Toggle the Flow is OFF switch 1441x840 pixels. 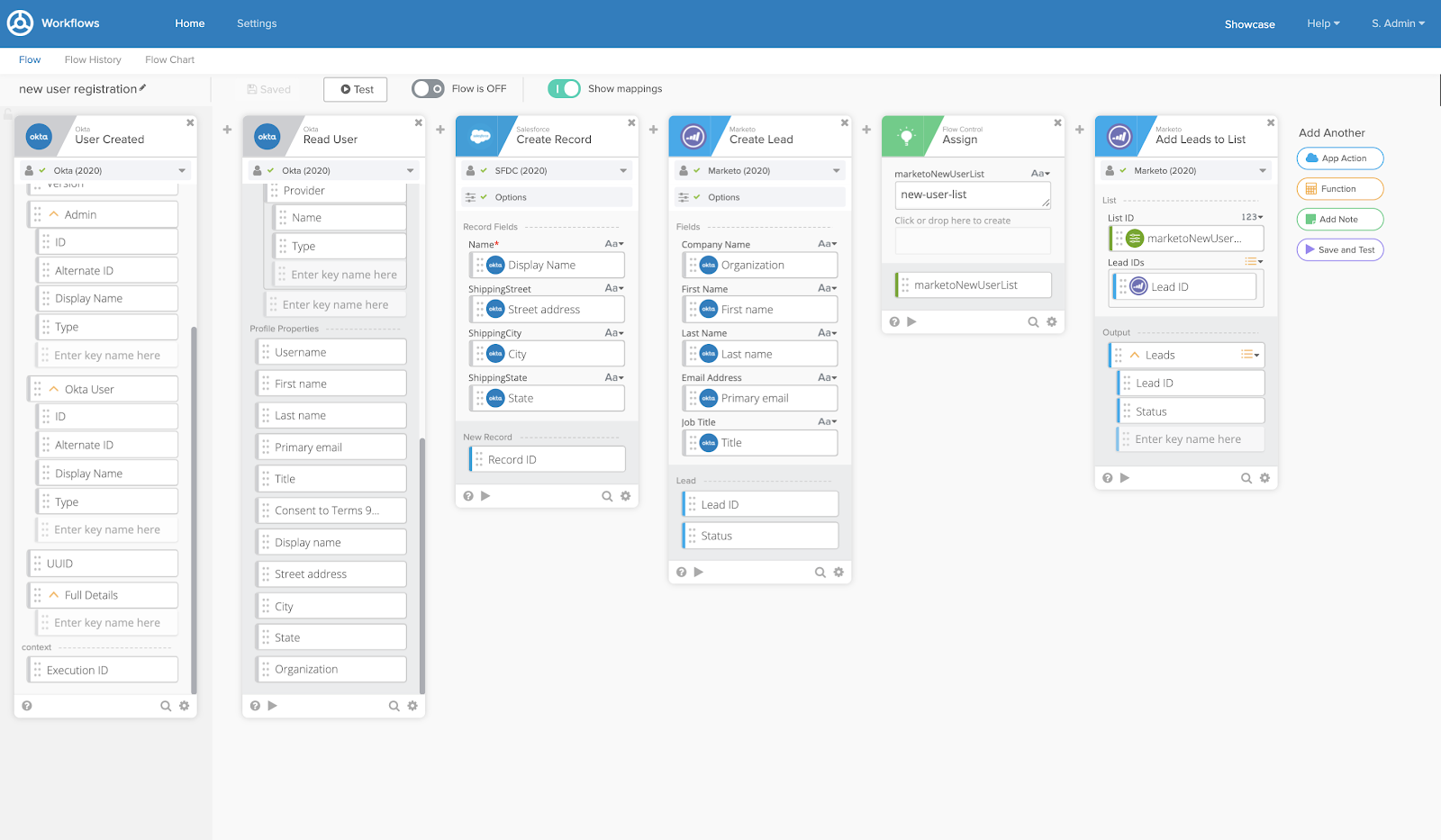pyautogui.click(x=428, y=88)
